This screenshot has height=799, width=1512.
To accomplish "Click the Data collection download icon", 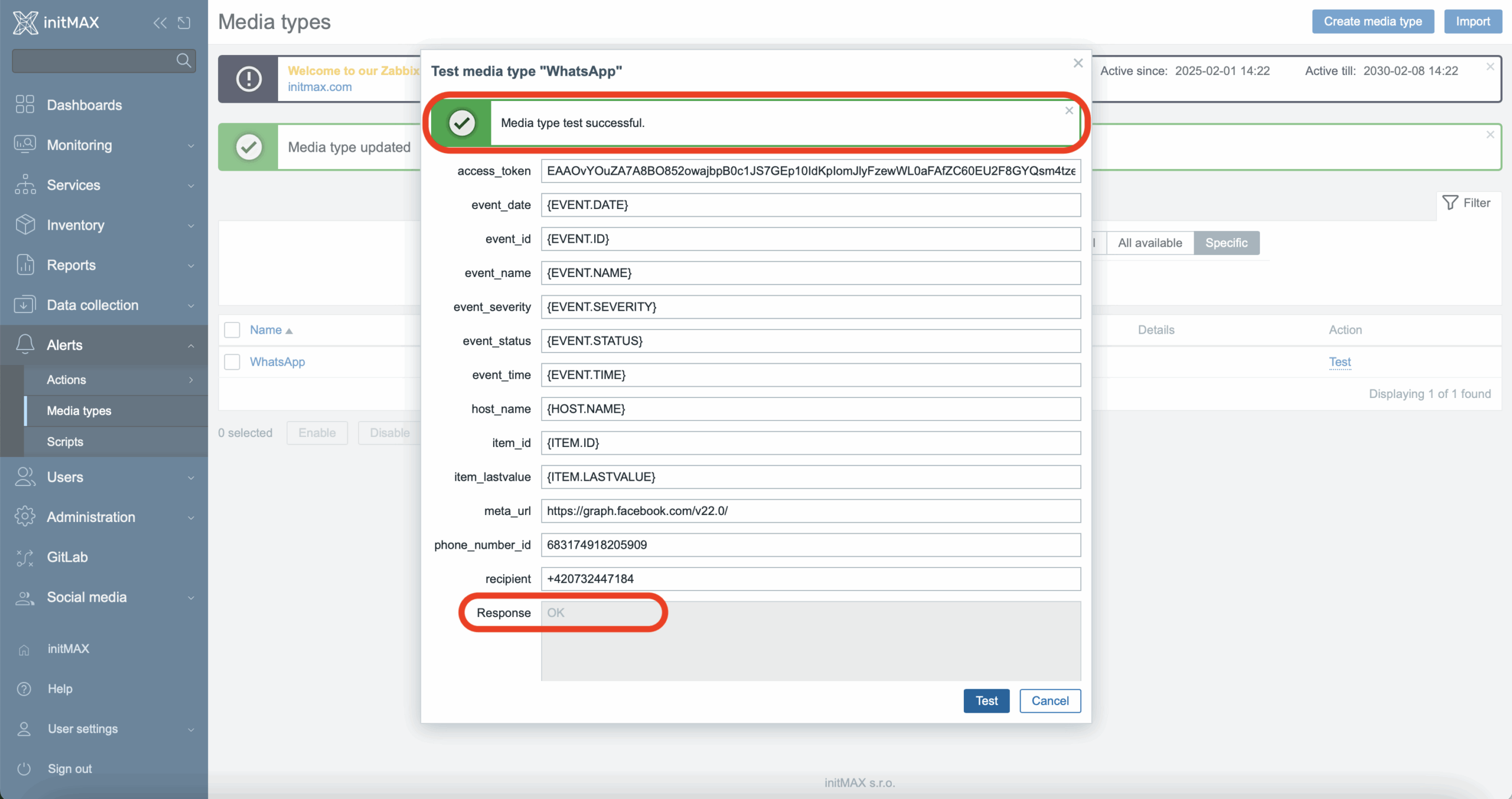I will click(x=25, y=305).
